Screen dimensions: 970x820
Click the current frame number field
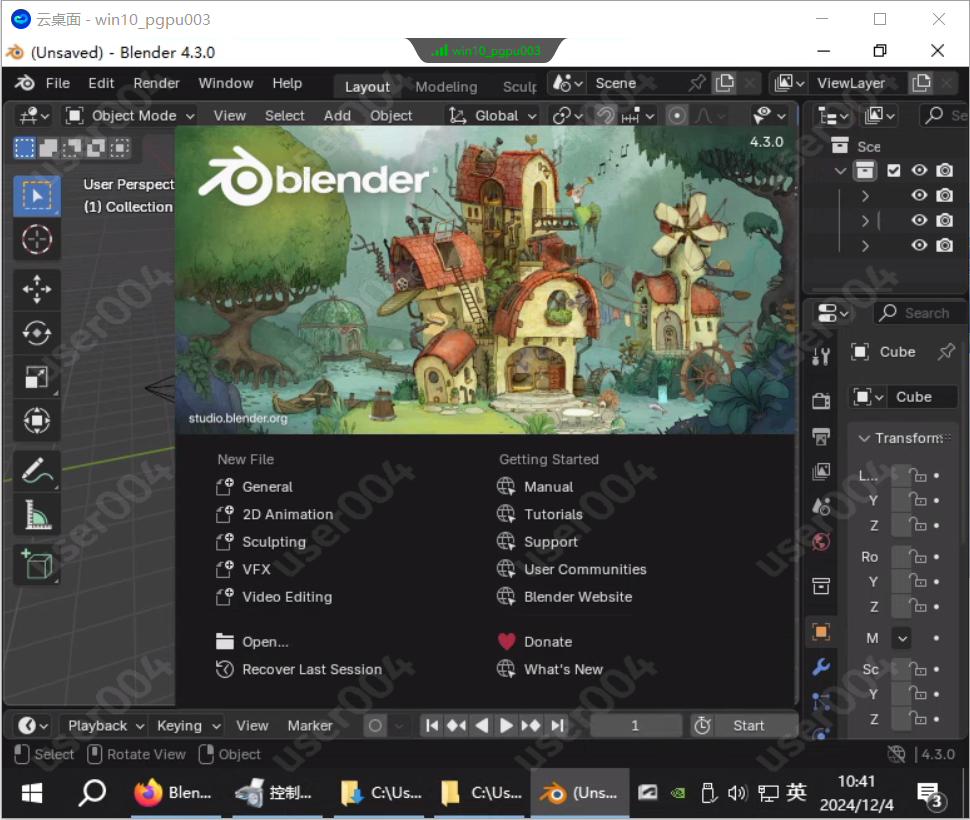click(x=635, y=726)
